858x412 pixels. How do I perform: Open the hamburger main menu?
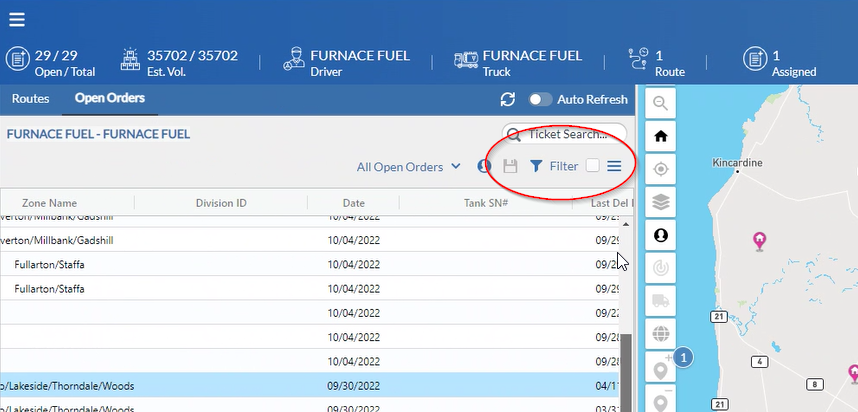click(x=16, y=20)
